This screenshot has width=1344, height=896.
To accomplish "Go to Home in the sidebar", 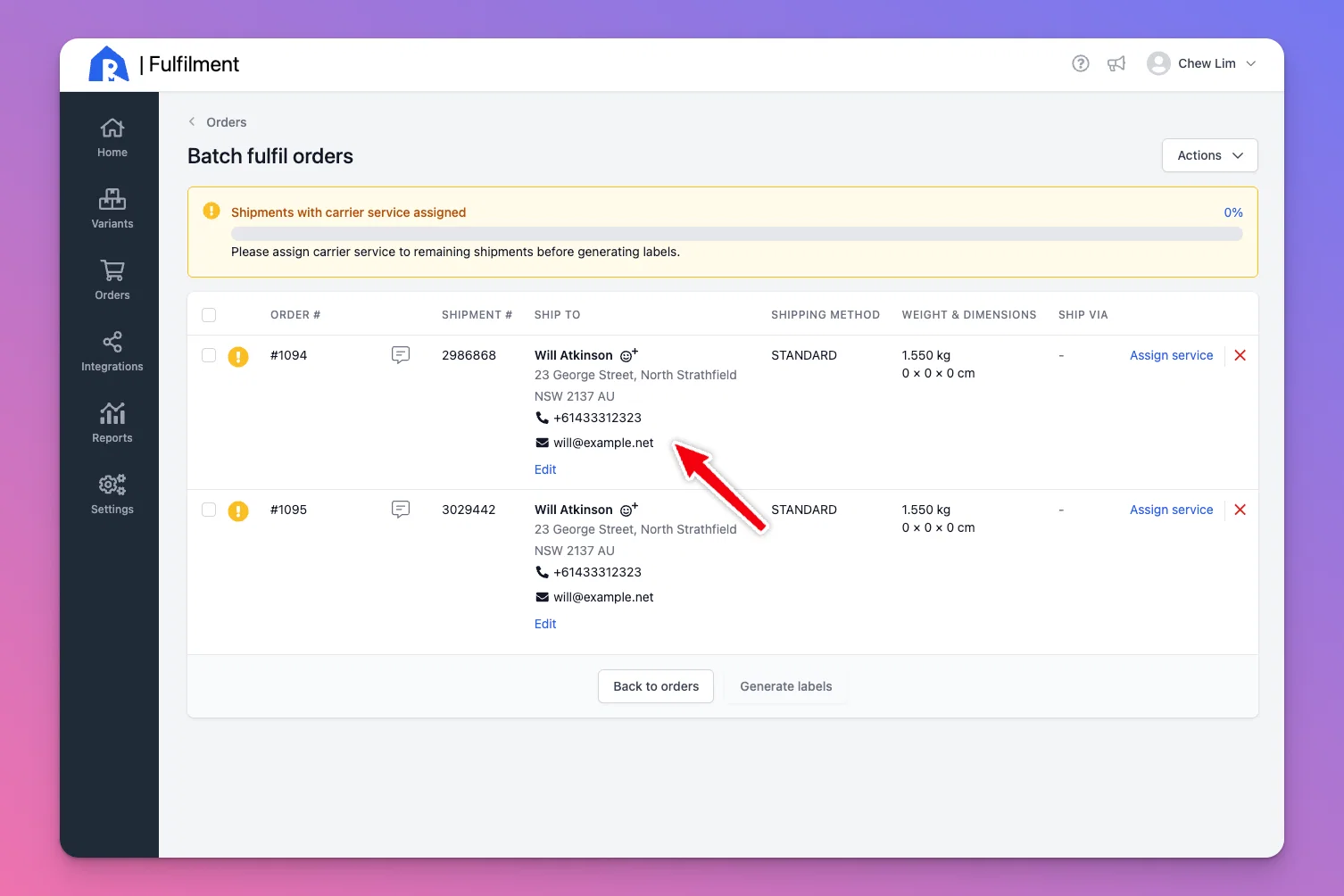I will (112, 138).
